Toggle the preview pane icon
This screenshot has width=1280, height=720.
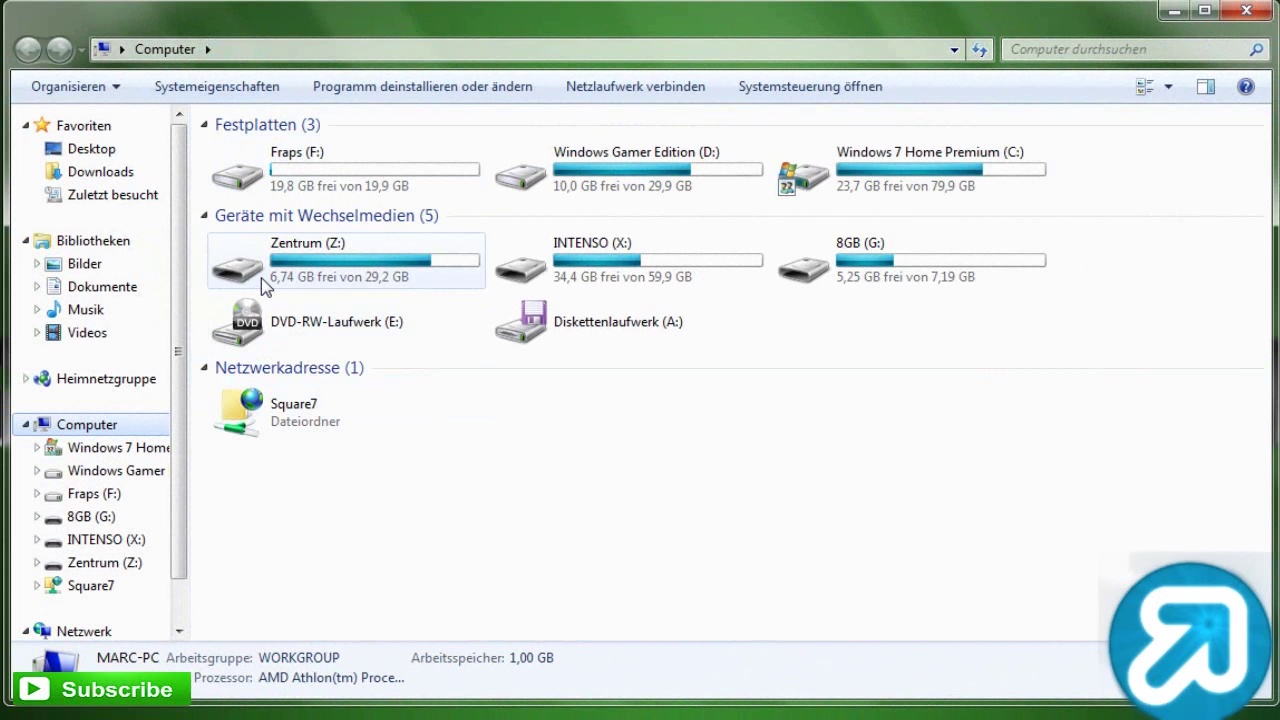[x=1206, y=87]
